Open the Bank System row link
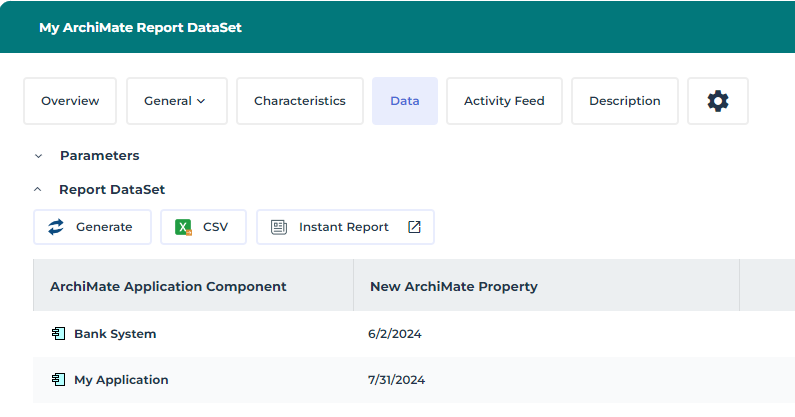The height and width of the screenshot is (417, 795). tap(115, 334)
